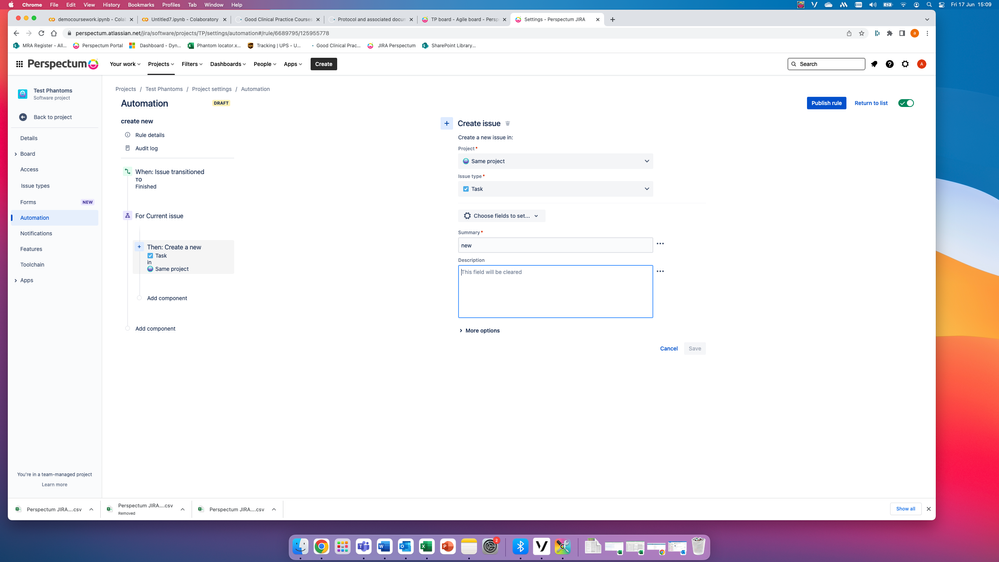Switch to the Untitled7.ipynb Colaboratory tab

[x=183, y=19]
